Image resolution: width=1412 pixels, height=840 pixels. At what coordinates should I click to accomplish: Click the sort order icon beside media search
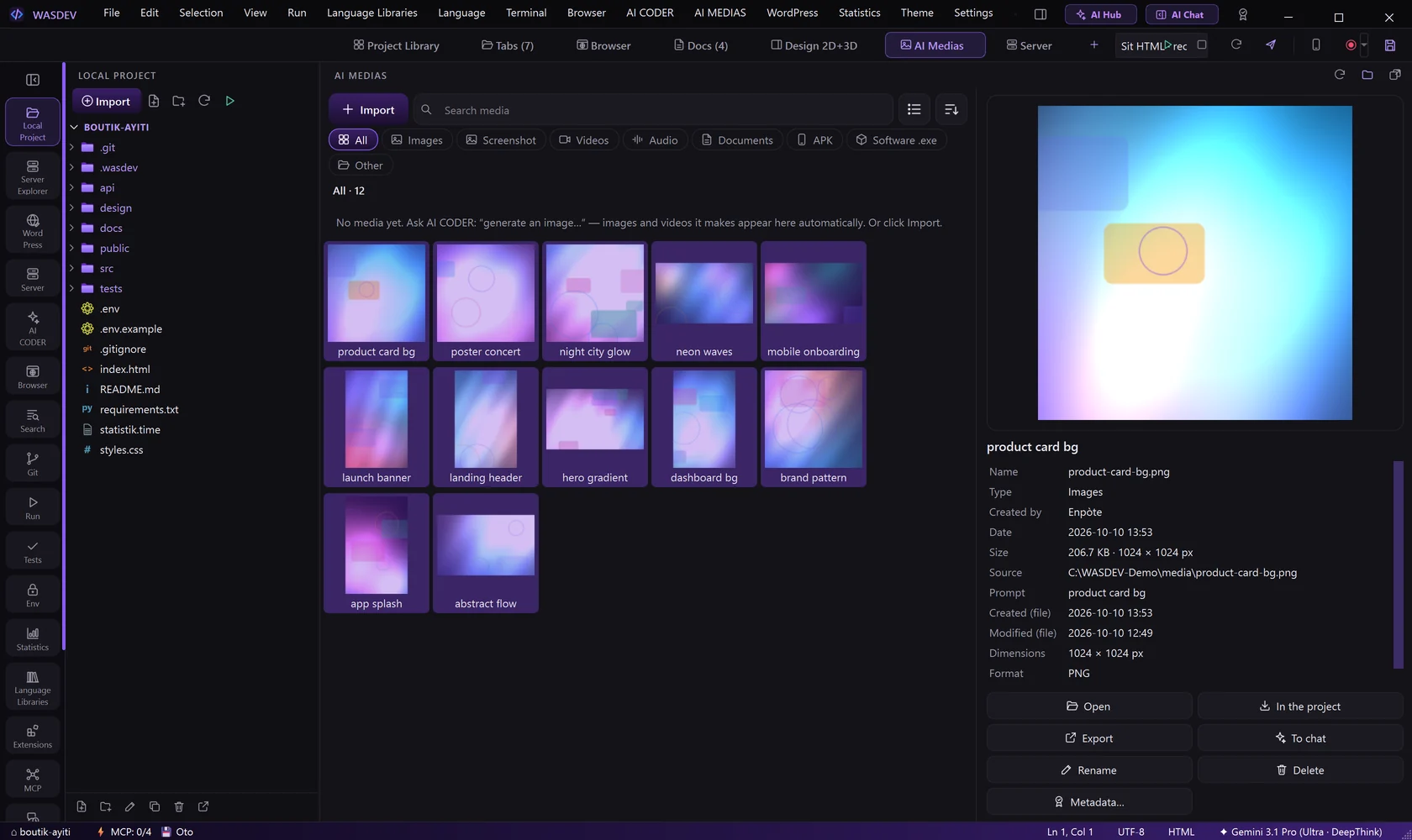point(951,109)
